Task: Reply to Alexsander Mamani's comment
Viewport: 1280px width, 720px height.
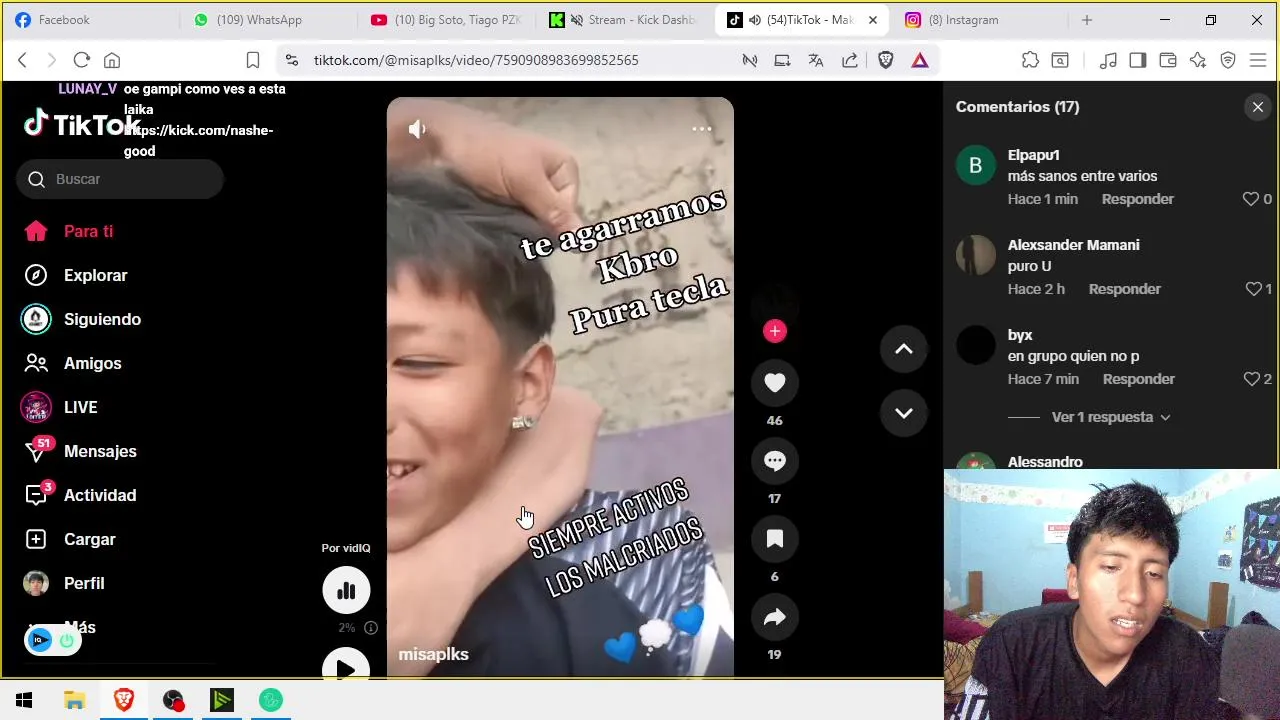Action: pyautogui.click(x=1125, y=289)
